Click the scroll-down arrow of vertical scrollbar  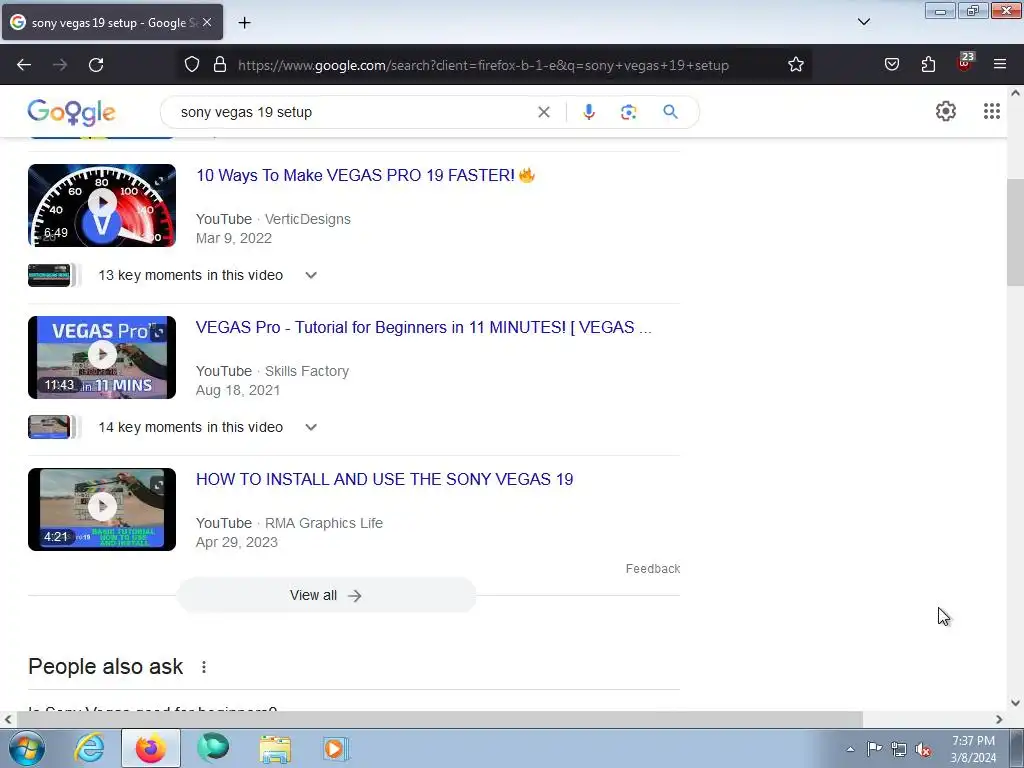pyautogui.click(x=1015, y=703)
